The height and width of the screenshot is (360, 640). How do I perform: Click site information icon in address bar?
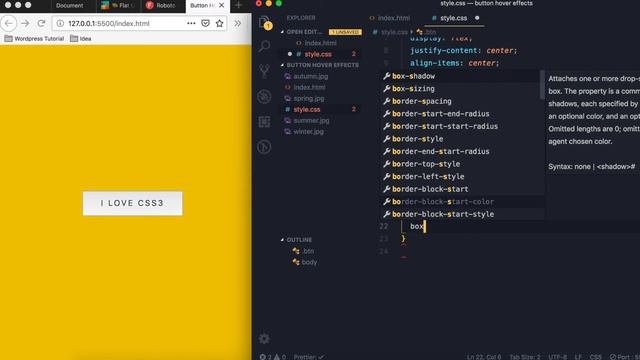[60, 23]
